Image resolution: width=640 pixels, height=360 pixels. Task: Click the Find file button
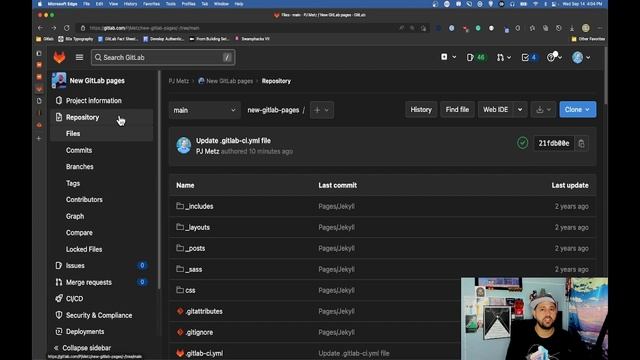click(x=457, y=109)
